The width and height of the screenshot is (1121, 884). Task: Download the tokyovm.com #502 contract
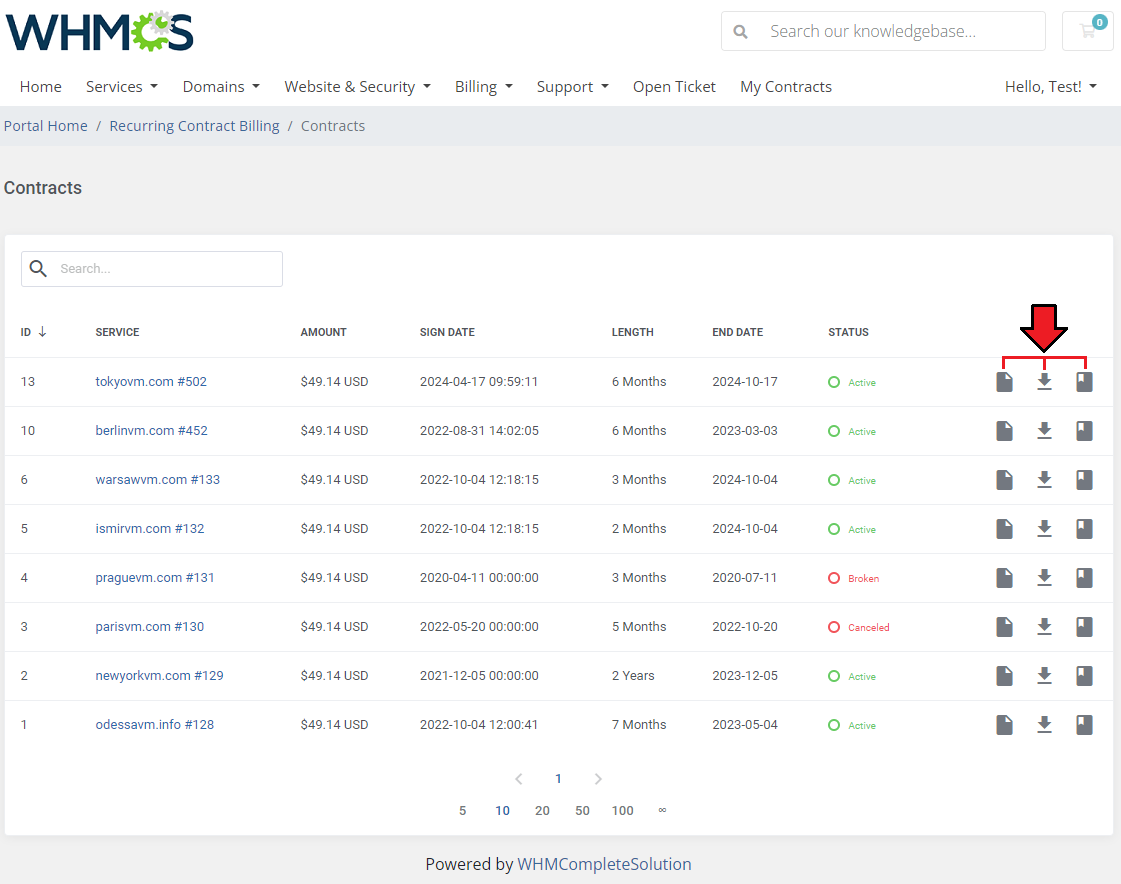point(1045,382)
